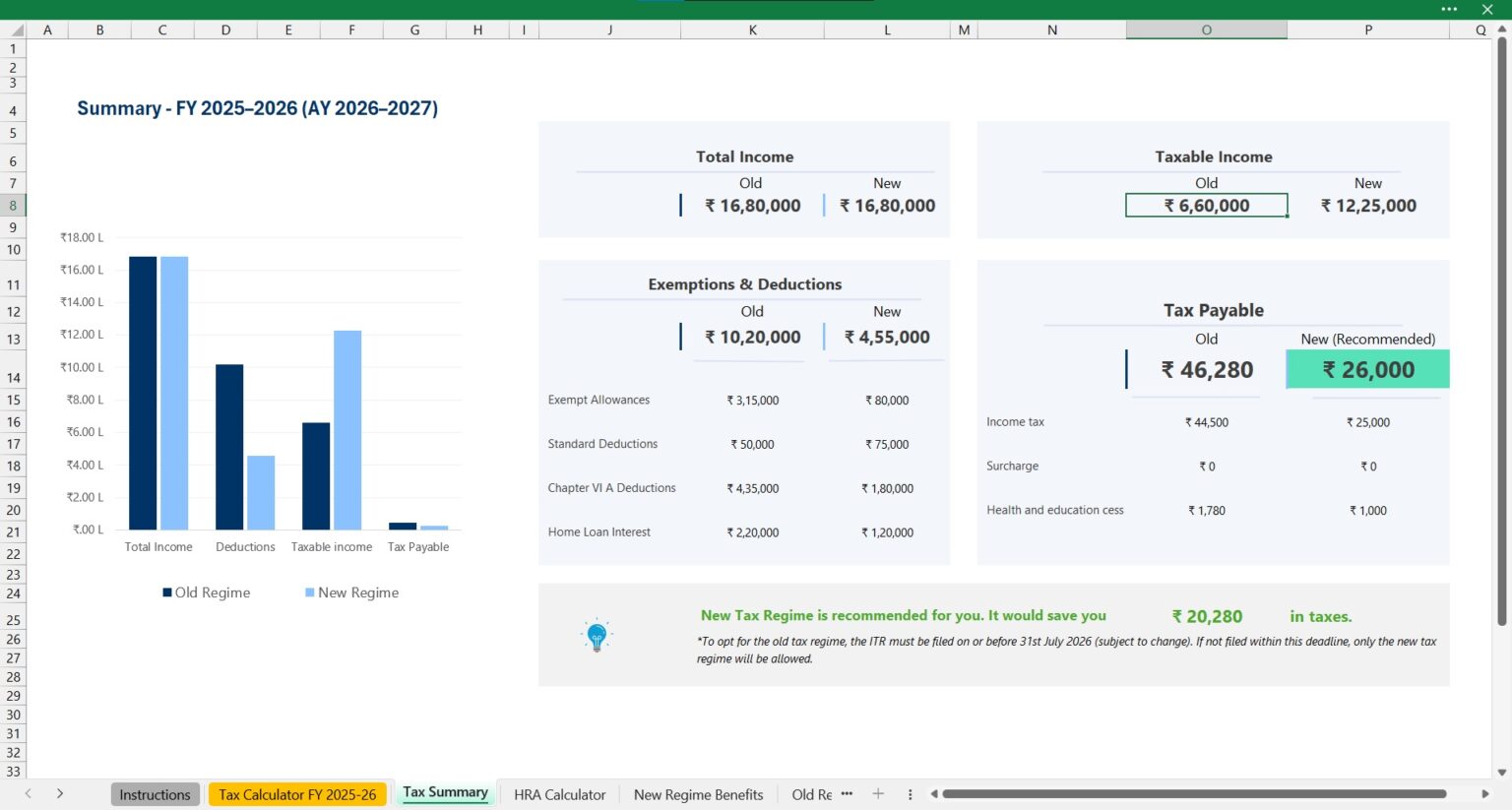The image size is (1512, 810).
Task: Select the highlighted ₹26,000 New Recommended cell
Action: 1367,369
